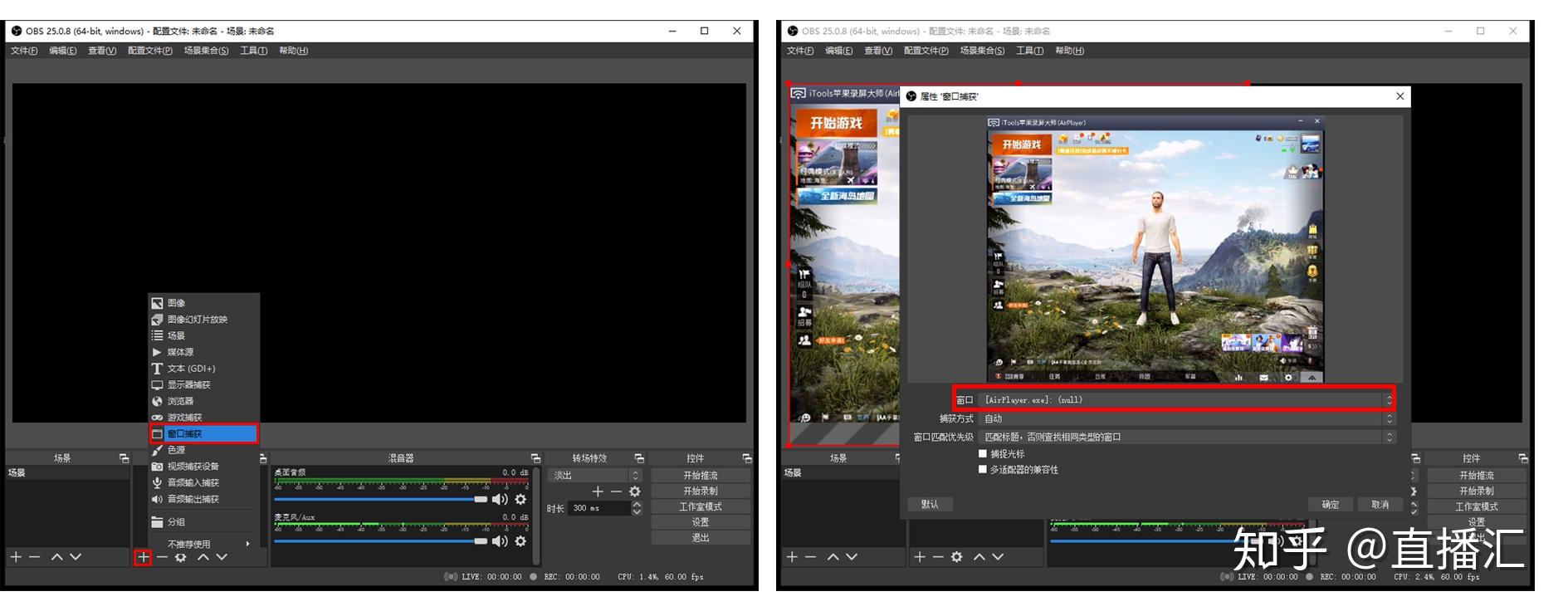Image resolution: width=1568 pixels, height=616 pixels.
Task: Add a scene with plus icon in left OBS window
Action: click(15, 557)
